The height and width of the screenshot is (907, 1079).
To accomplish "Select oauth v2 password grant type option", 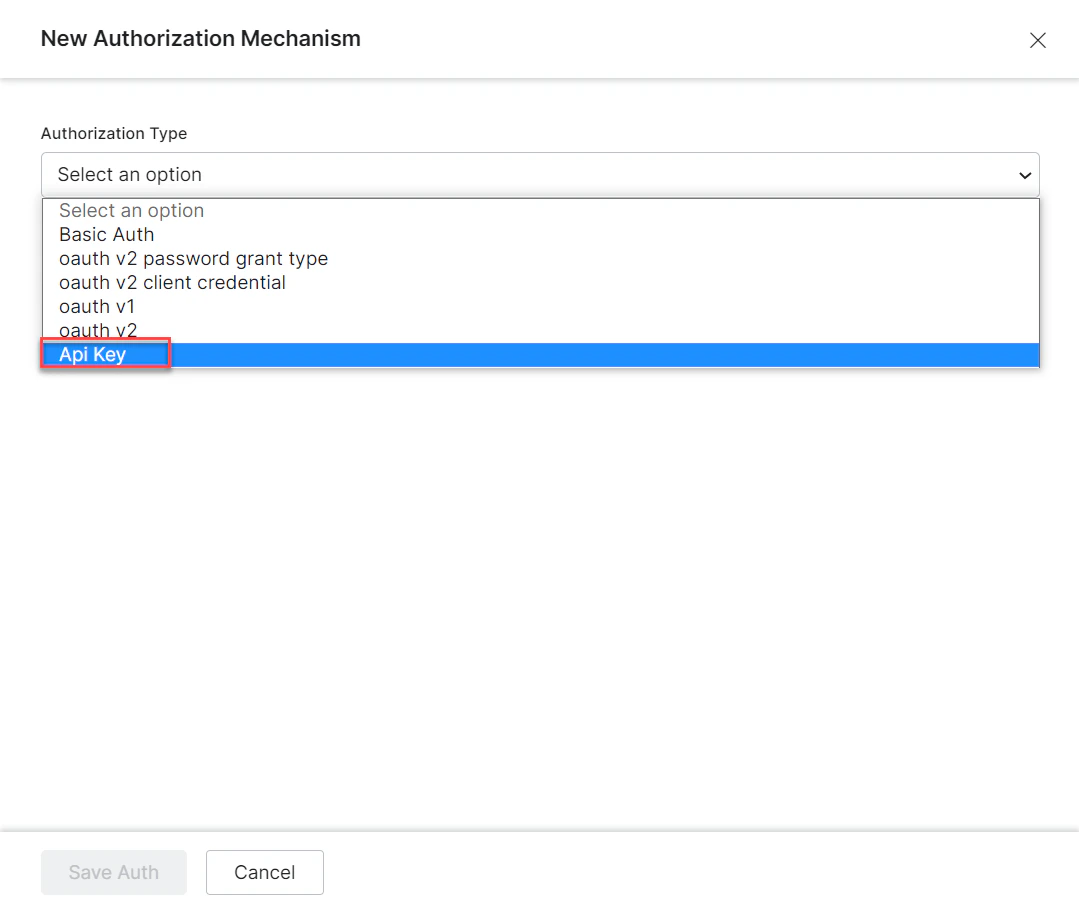I will tap(193, 258).
